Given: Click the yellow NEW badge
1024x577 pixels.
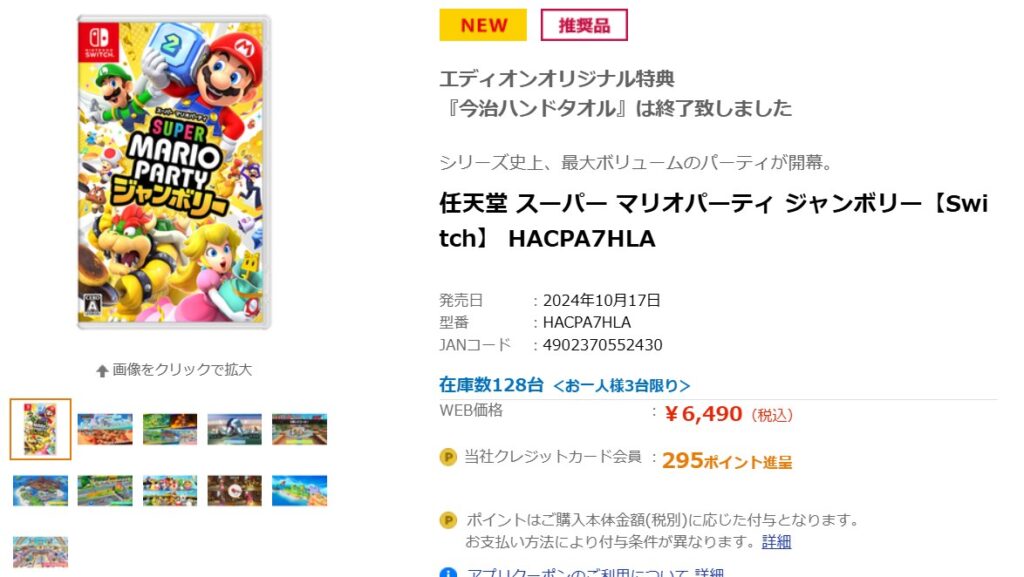Looking at the screenshot, I should 483,25.
